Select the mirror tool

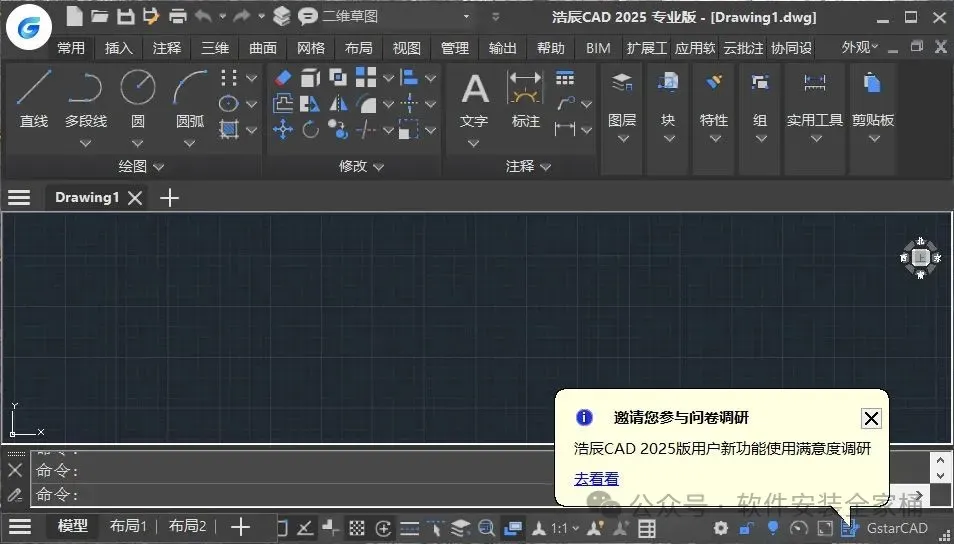pyautogui.click(x=338, y=104)
